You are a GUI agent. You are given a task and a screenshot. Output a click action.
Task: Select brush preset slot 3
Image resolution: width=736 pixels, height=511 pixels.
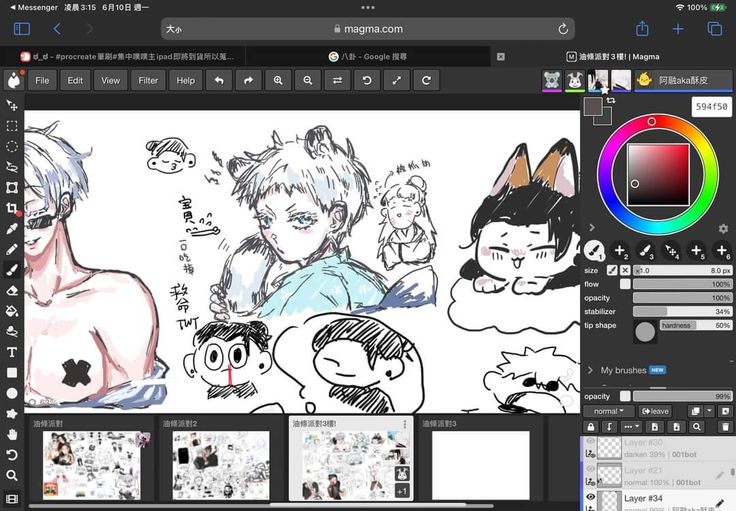pyautogui.click(x=645, y=251)
